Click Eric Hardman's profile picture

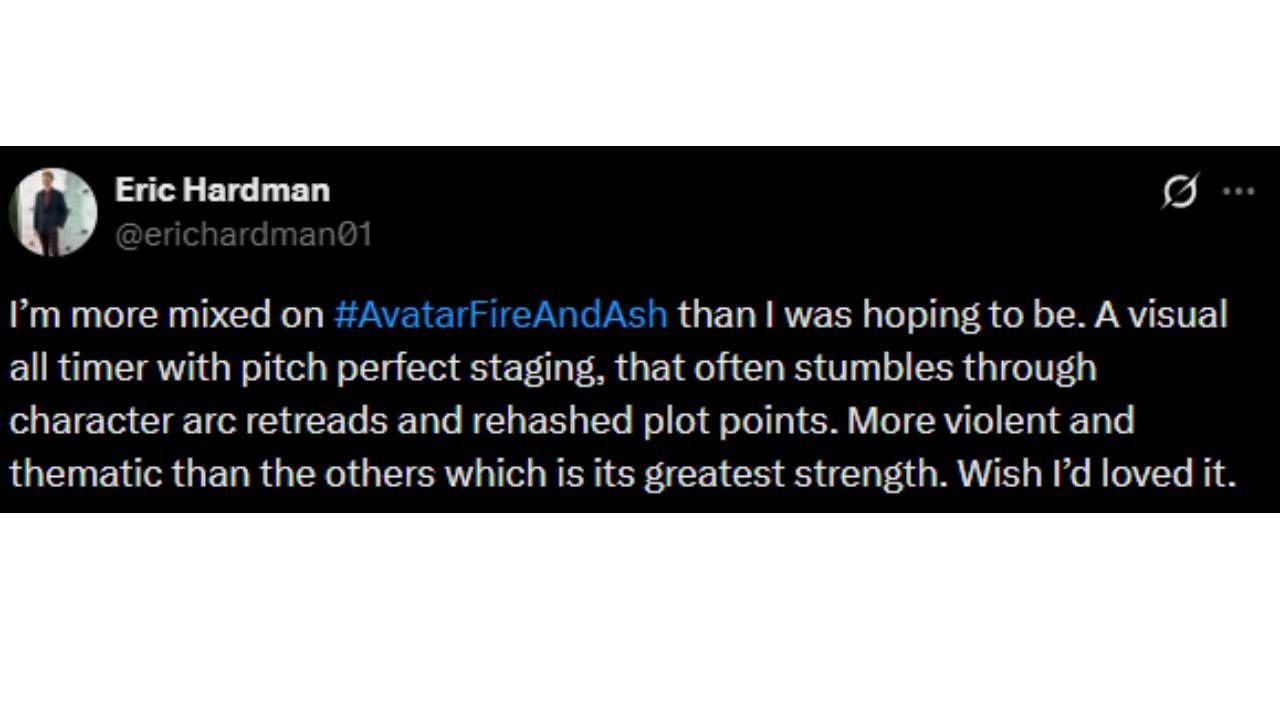tap(53, 212)
